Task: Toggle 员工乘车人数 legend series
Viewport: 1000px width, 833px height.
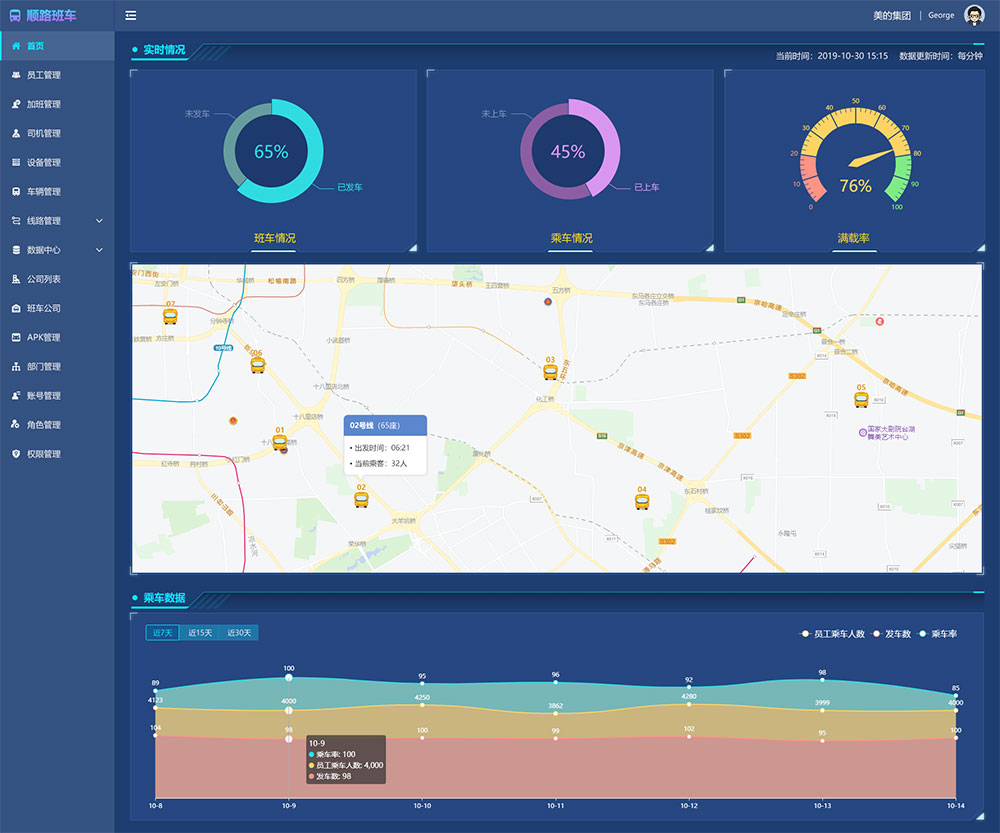Action: (832, 634)
